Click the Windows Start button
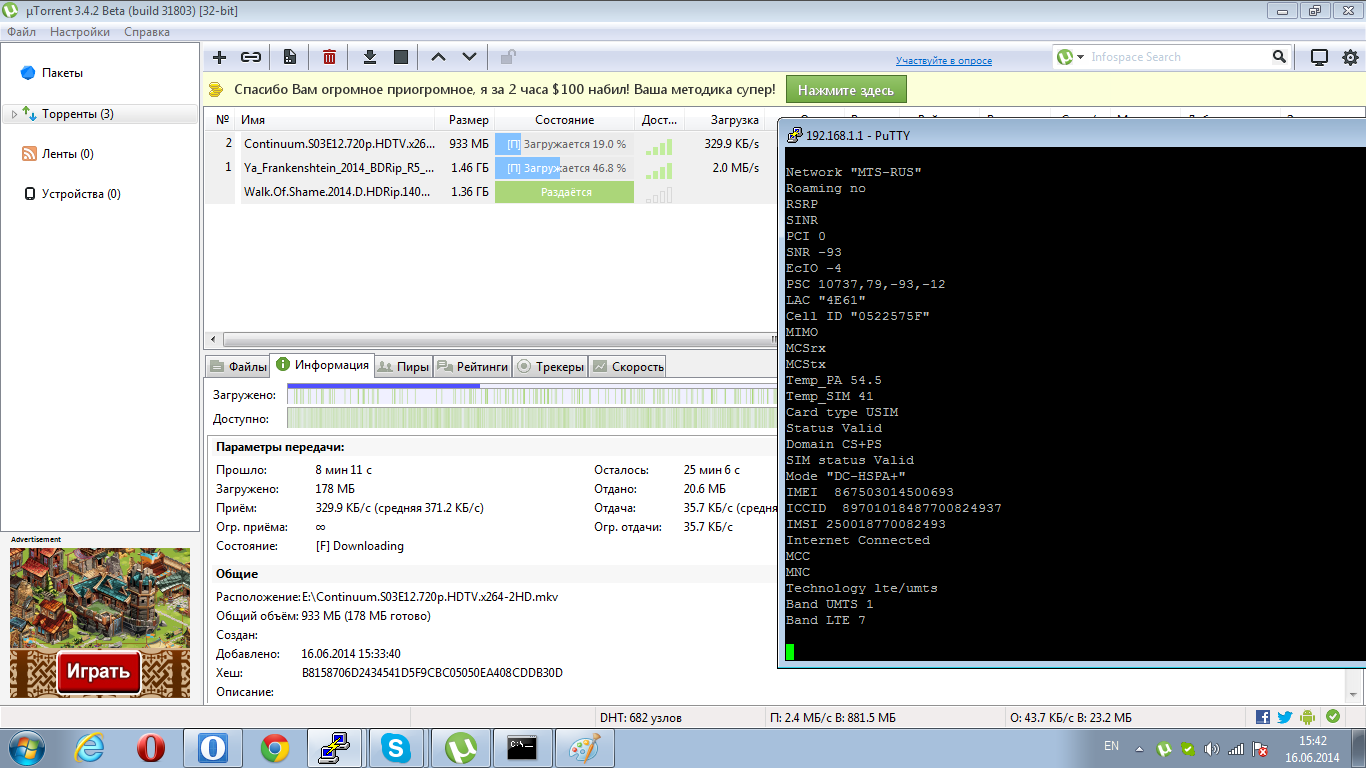1366x768 pixels. 26,748
